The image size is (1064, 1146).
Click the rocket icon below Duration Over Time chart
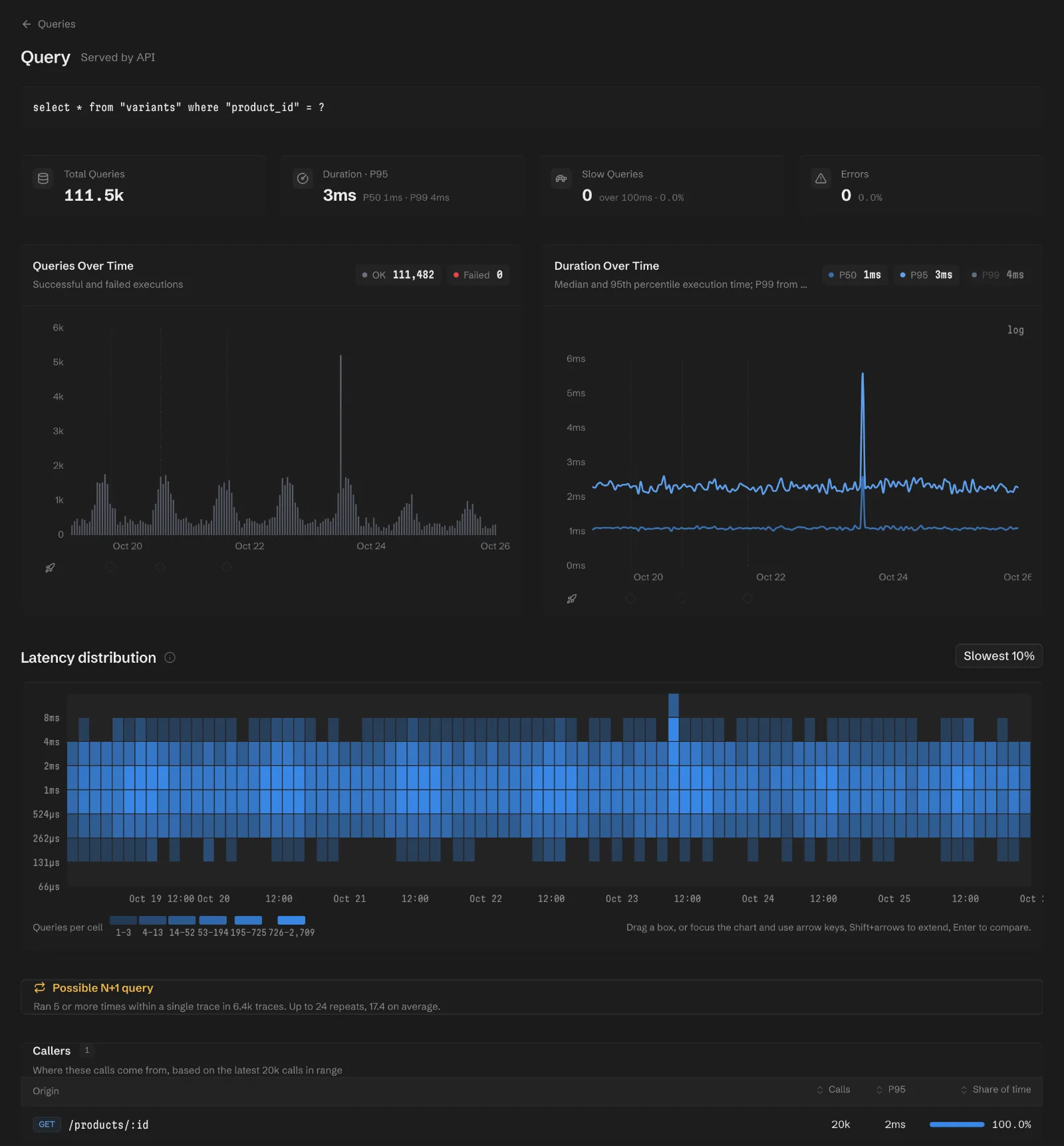(x=571, y=599)
